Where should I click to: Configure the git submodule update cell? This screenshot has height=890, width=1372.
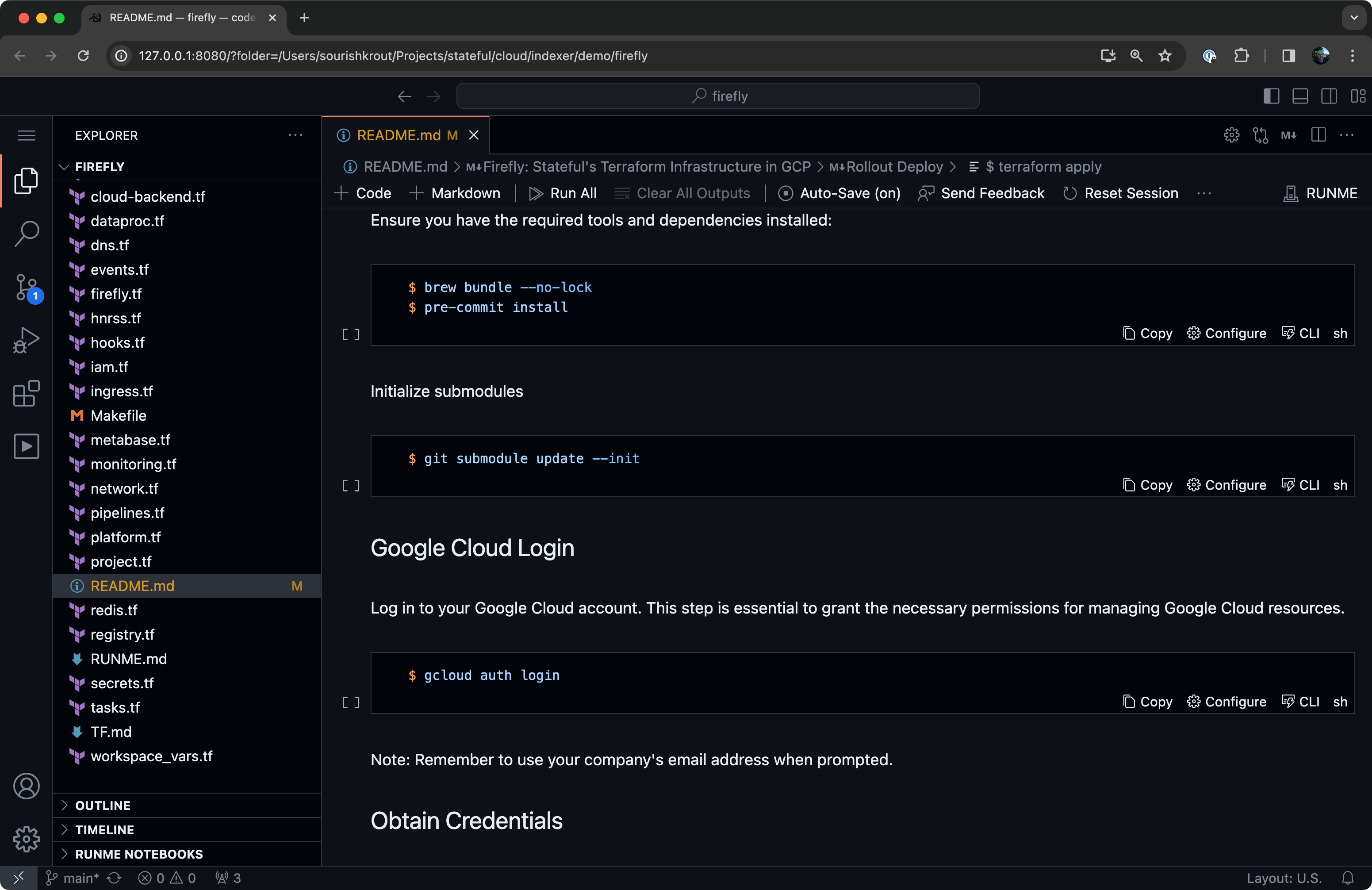pyautogui.click(x=1227, y=485)
